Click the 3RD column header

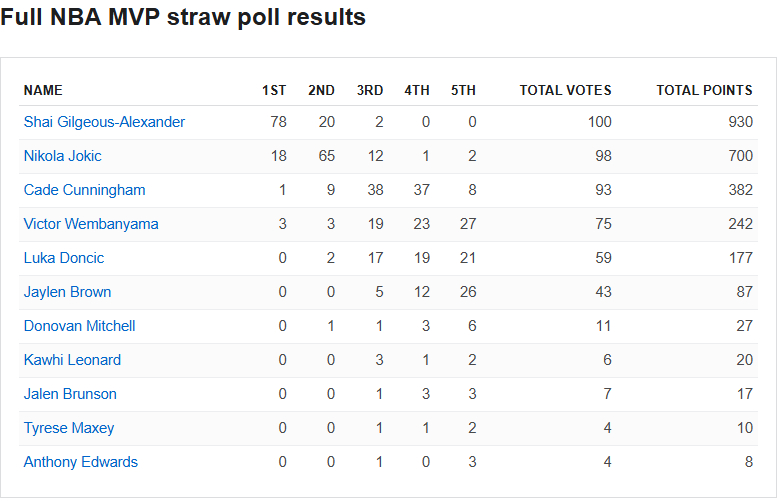(x=369, y=90)
